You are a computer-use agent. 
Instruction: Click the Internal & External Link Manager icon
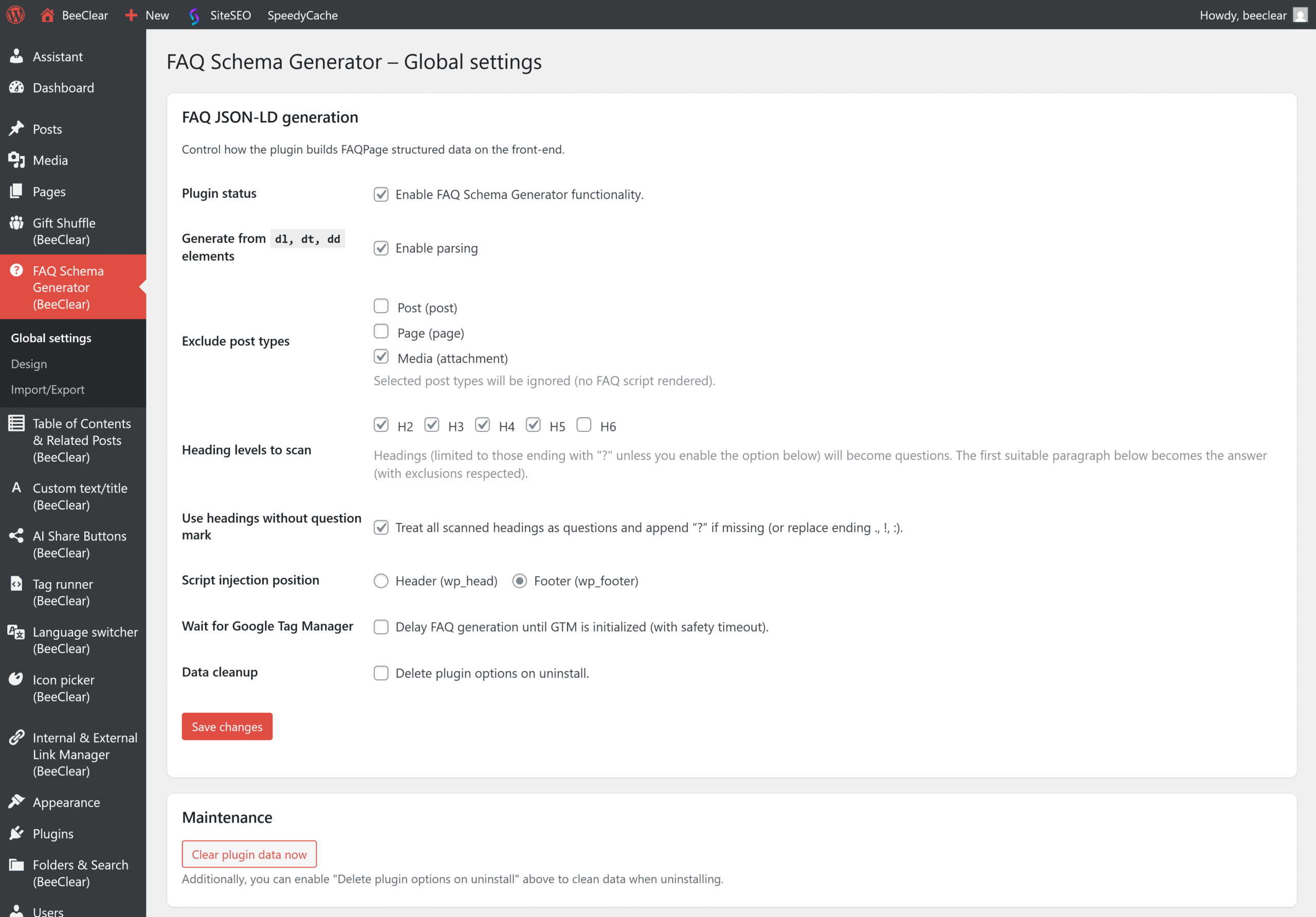tap(16, 737)
